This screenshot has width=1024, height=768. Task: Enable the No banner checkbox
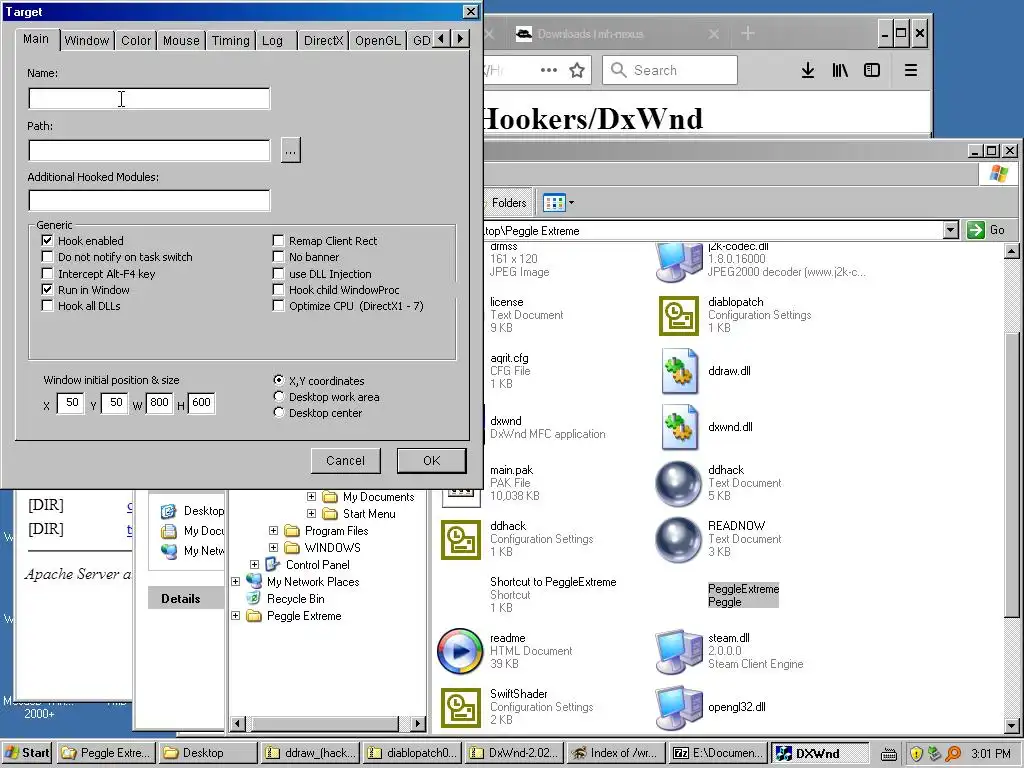tap(278, 257)
